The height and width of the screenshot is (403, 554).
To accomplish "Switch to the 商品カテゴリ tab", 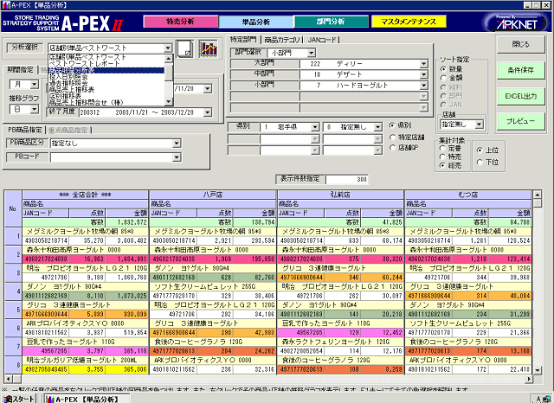I will point(282,40).
